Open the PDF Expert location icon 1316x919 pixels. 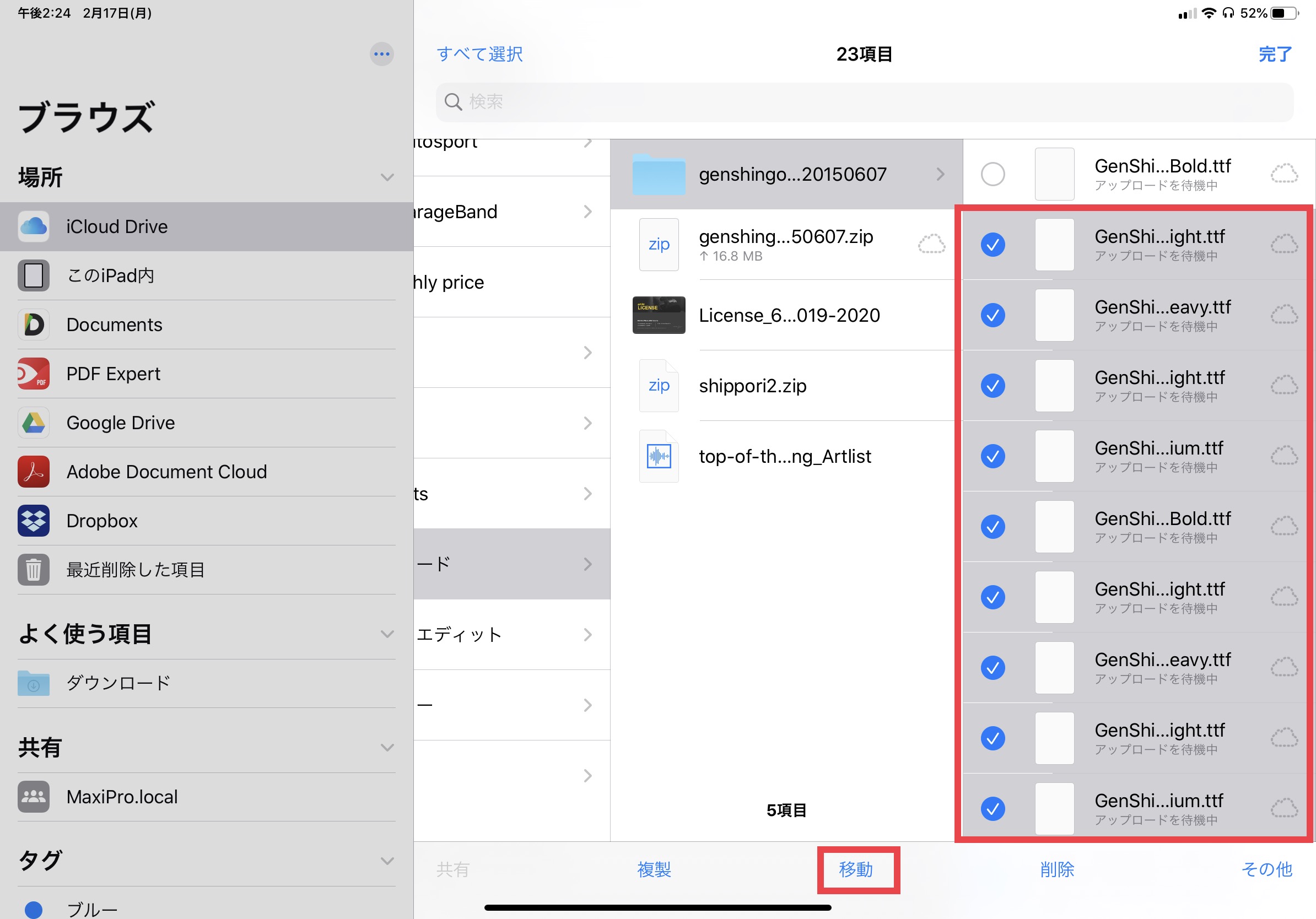click(x=33, y=374)
